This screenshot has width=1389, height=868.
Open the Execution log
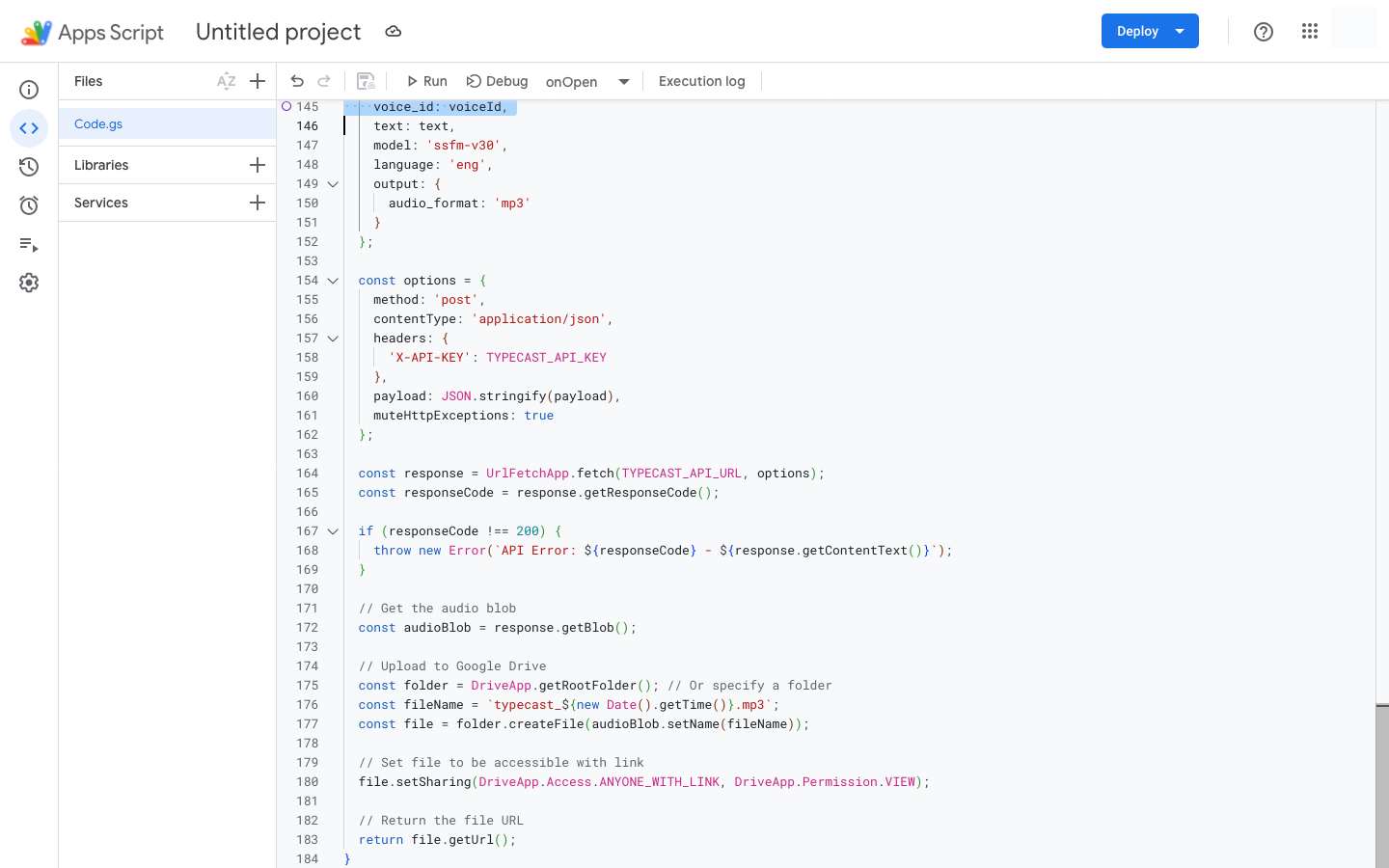point(701,81)
